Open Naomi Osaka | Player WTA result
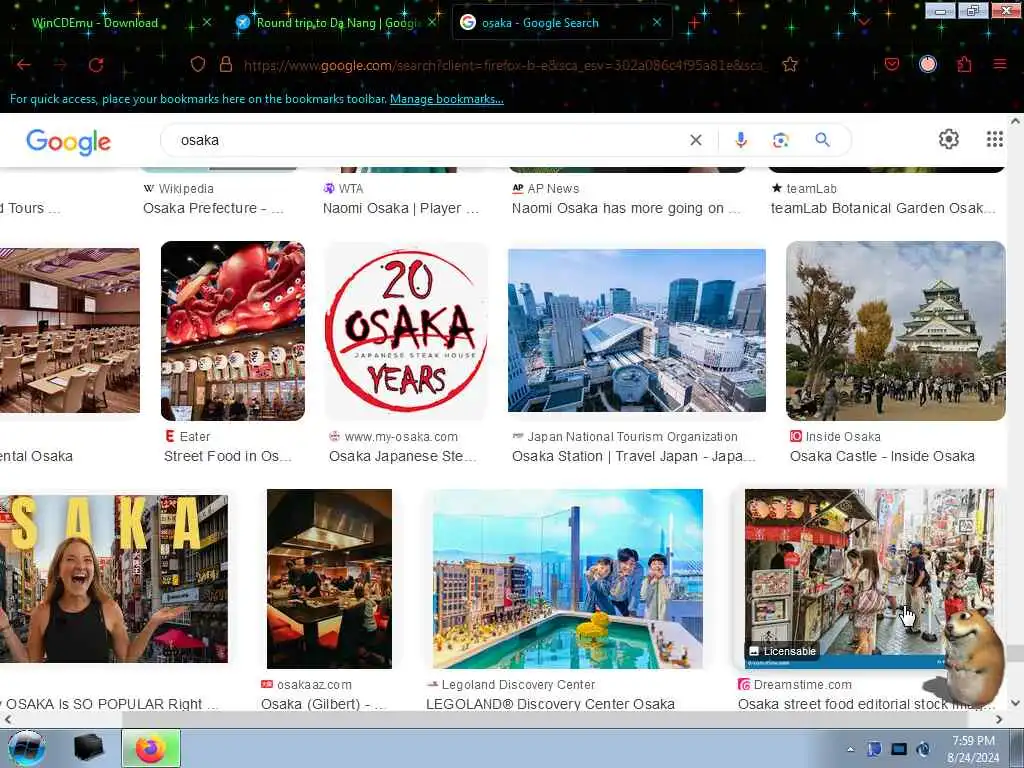The height and width of the screenshot is (768, 1024). click(400, 208)
